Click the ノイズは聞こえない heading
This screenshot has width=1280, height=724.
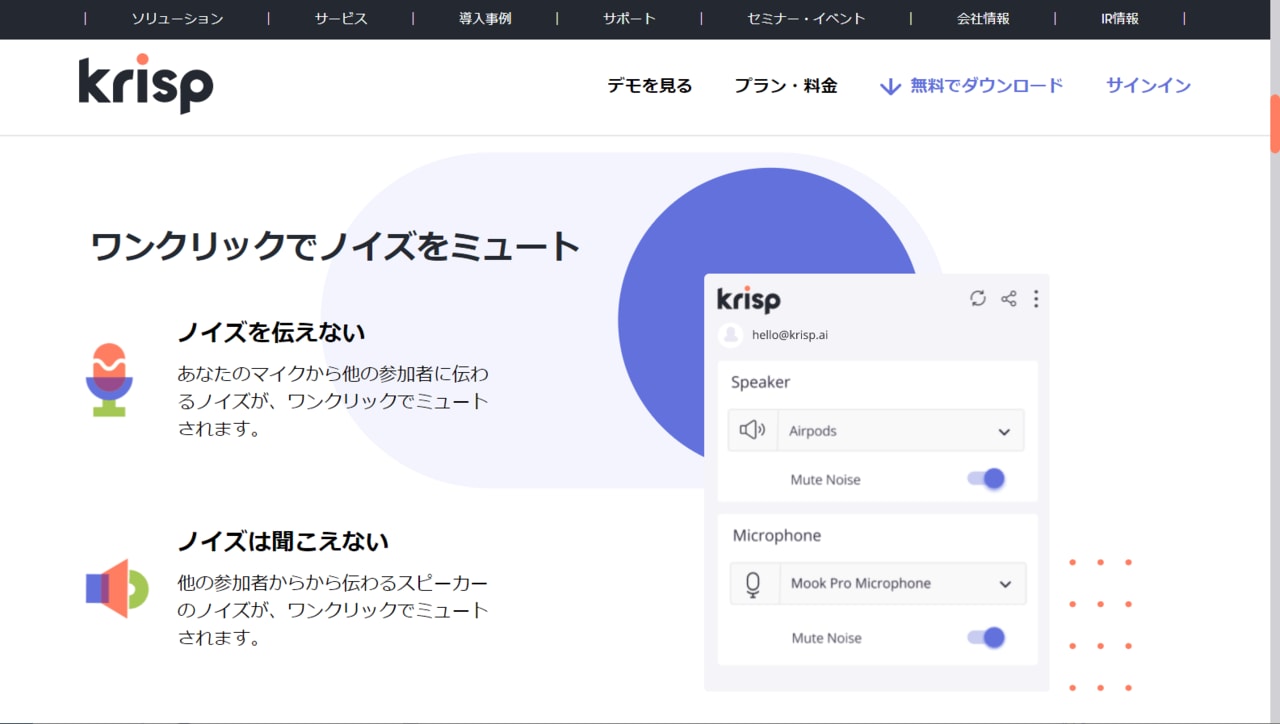click(283, 541)
